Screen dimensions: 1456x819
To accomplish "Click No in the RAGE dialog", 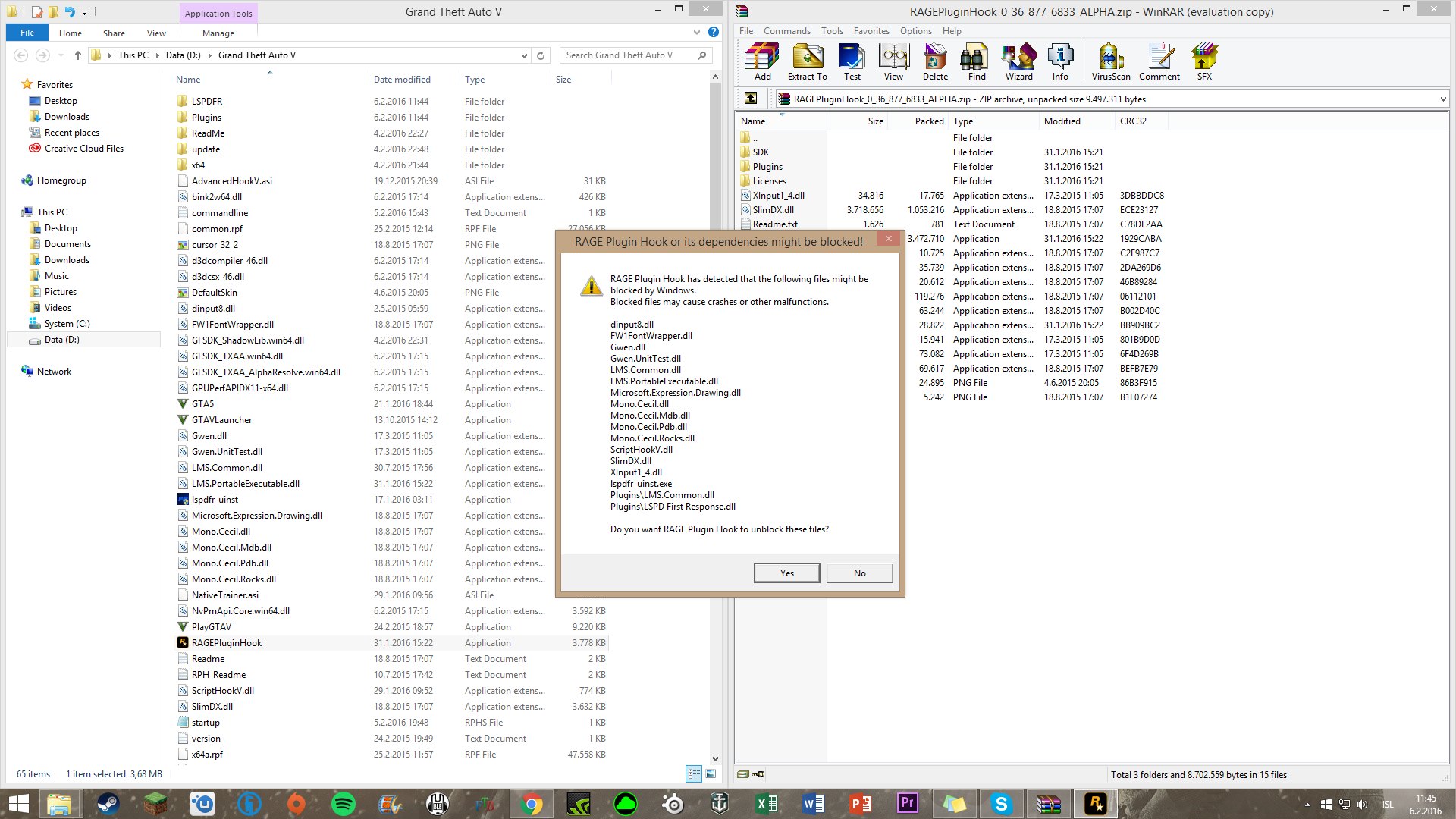I will point(859,573).
